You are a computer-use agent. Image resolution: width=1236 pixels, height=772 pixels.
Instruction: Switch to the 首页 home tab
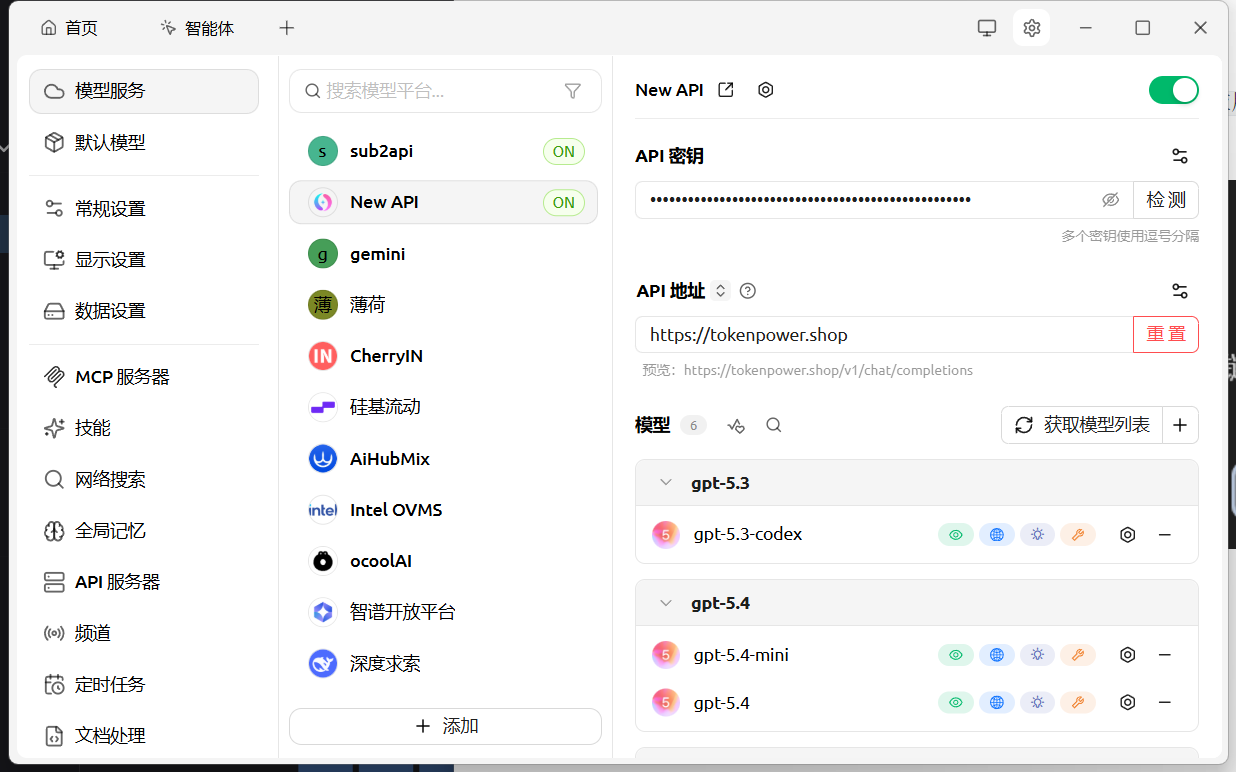pos(70,28)
